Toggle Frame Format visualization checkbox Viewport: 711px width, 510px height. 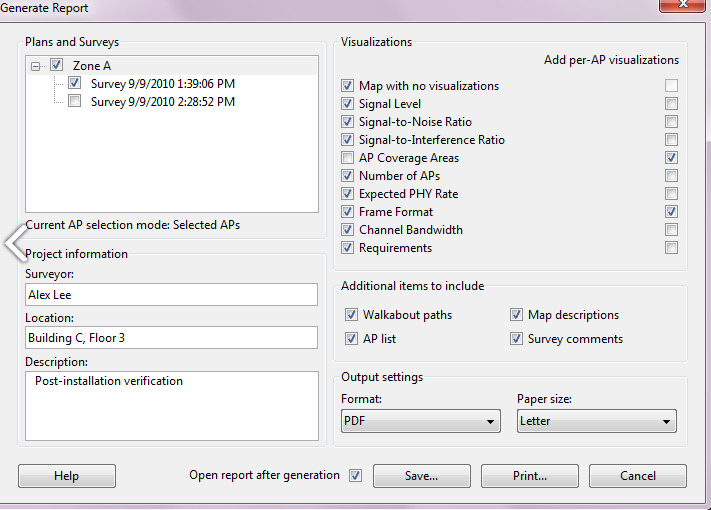pyautogui.click(x=347, y=211)
